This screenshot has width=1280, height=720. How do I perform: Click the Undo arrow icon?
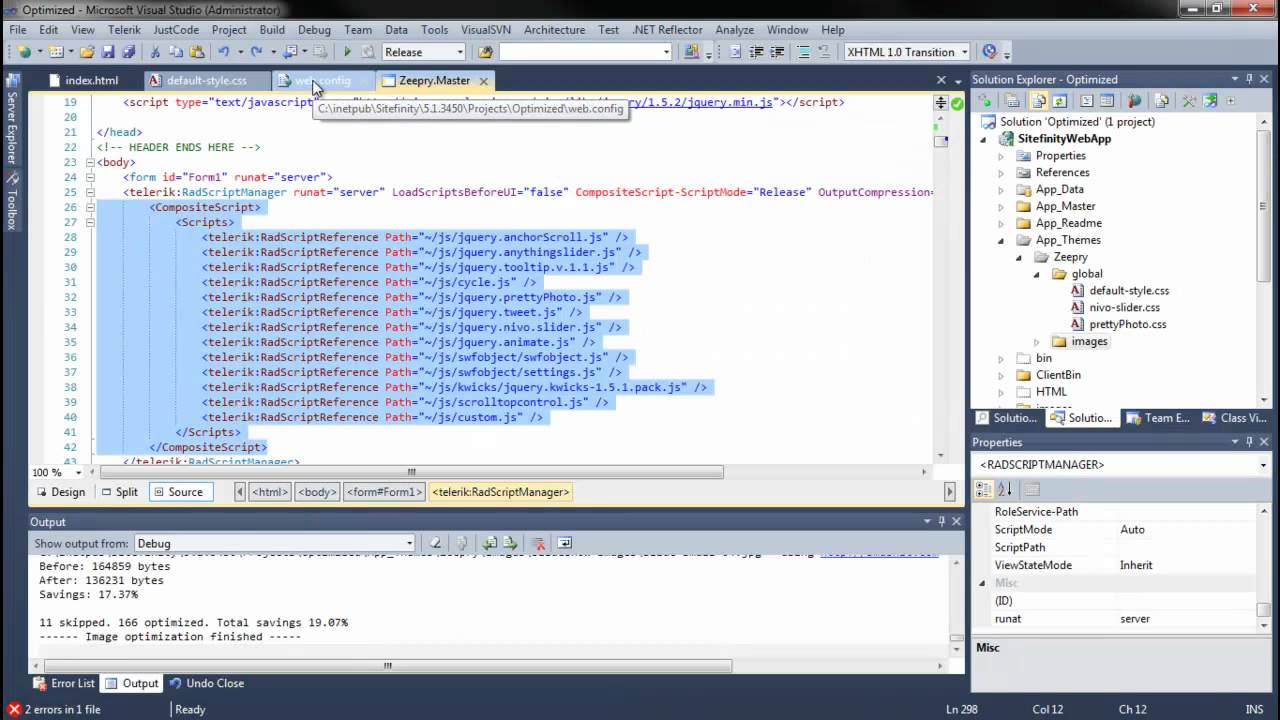coord(223,52)
